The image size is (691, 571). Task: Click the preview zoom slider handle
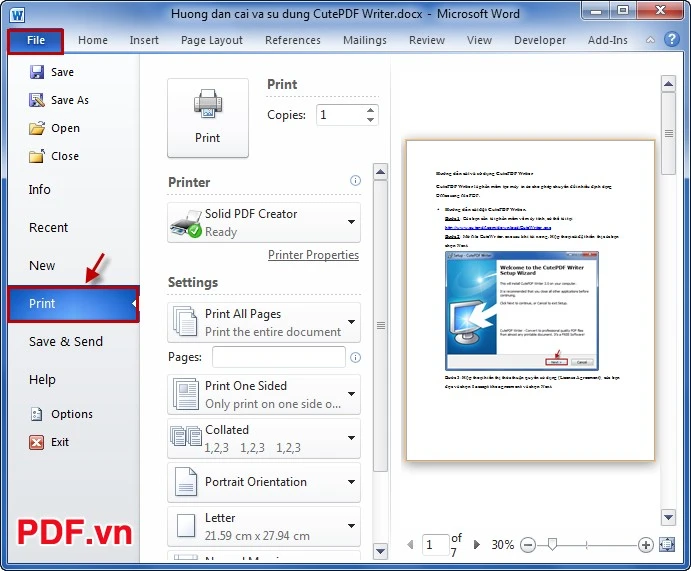[x=552, y=544]
